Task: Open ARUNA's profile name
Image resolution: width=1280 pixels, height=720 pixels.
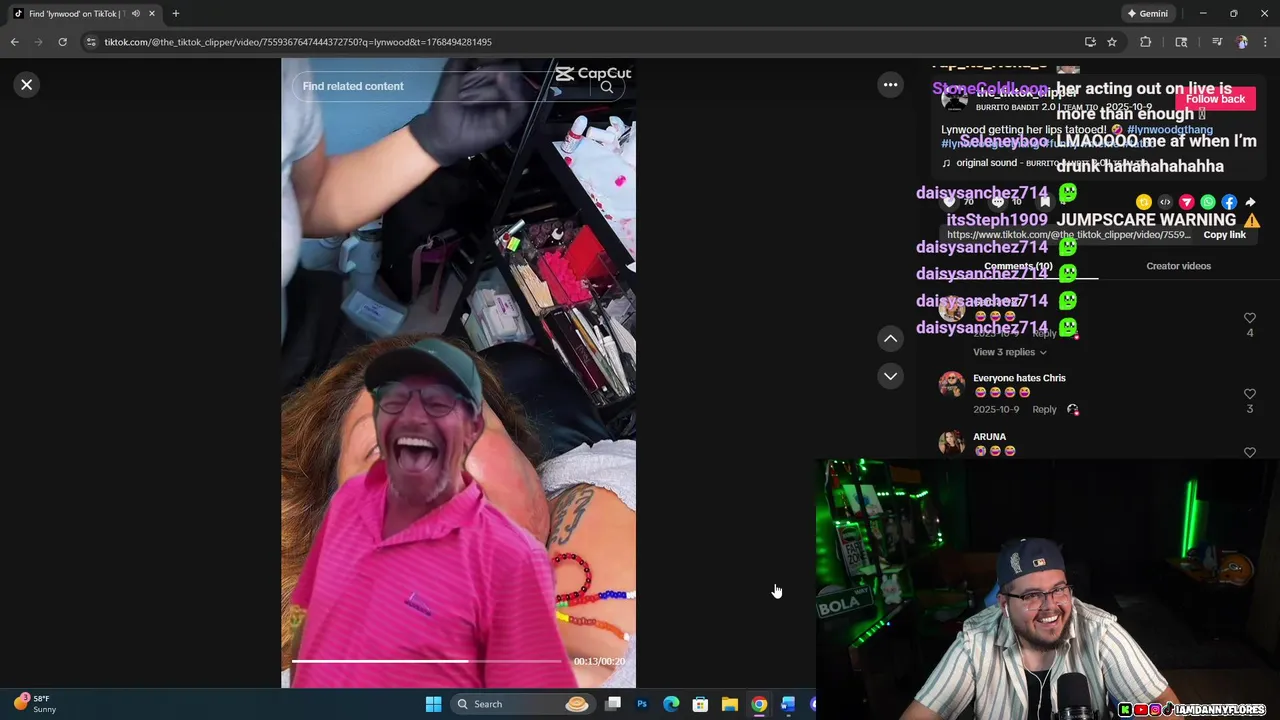Action: click(989, 437)
